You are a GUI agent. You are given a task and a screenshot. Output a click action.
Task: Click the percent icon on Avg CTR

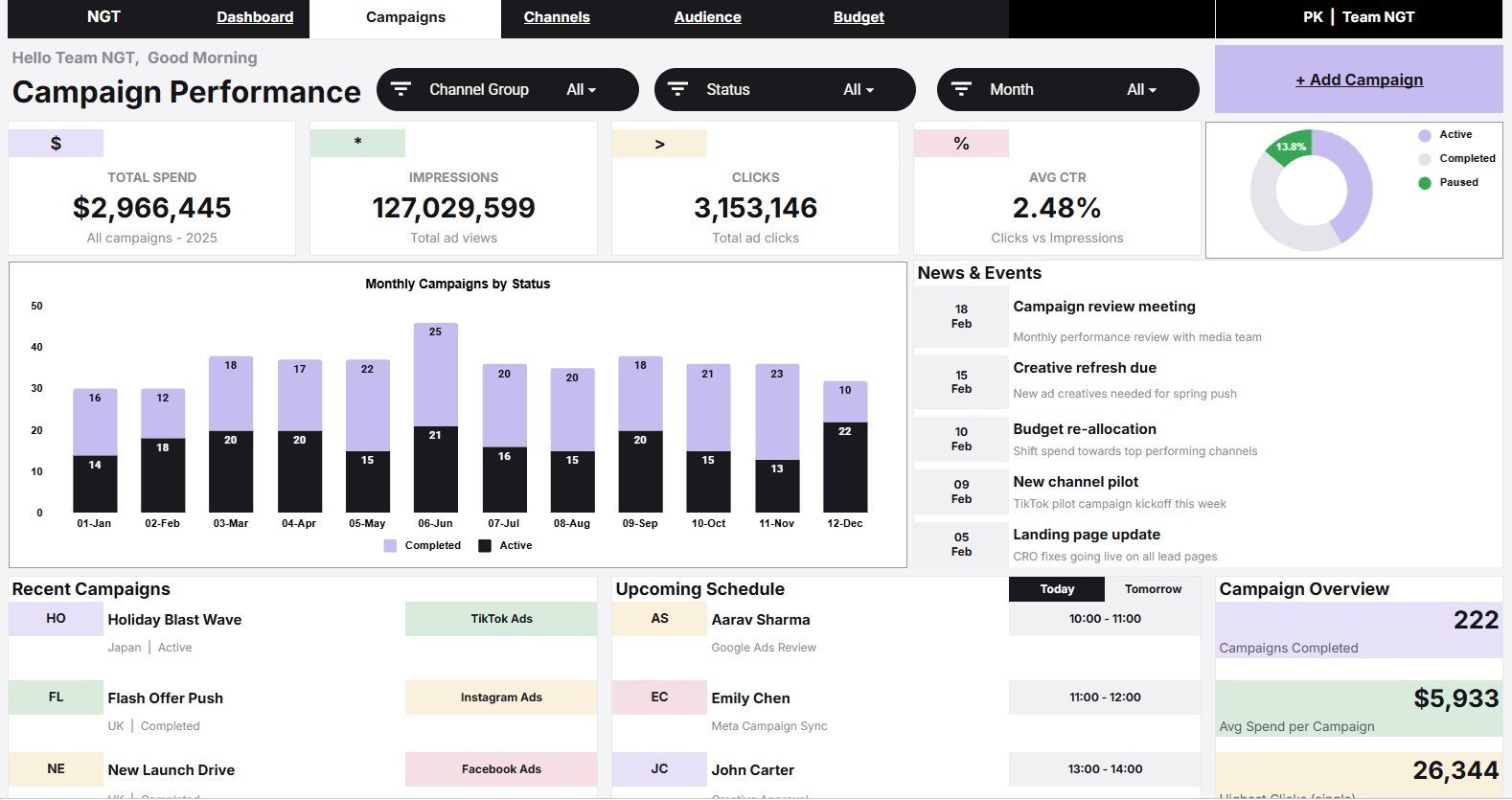961,144
